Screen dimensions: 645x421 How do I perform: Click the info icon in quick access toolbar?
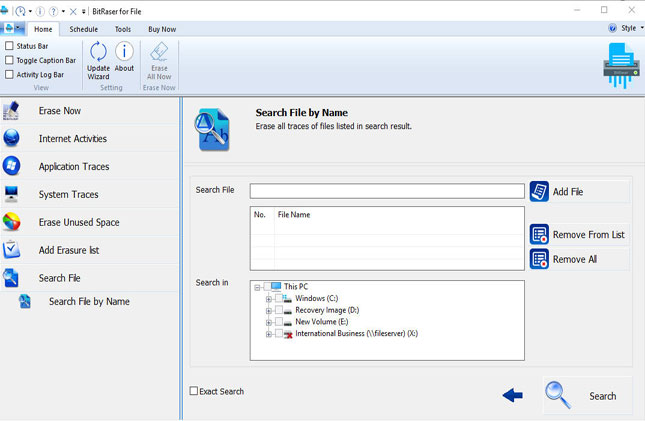point(40,11)
